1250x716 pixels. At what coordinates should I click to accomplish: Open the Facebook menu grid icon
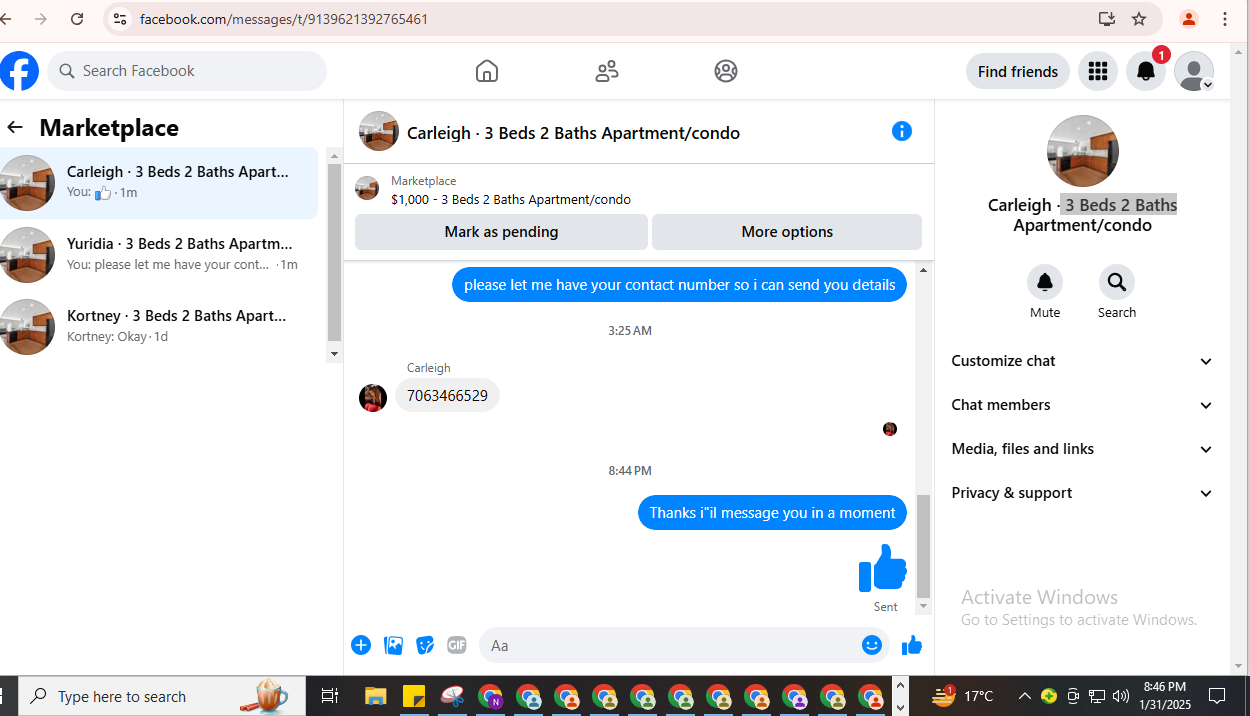click(x=1098, y=71)
